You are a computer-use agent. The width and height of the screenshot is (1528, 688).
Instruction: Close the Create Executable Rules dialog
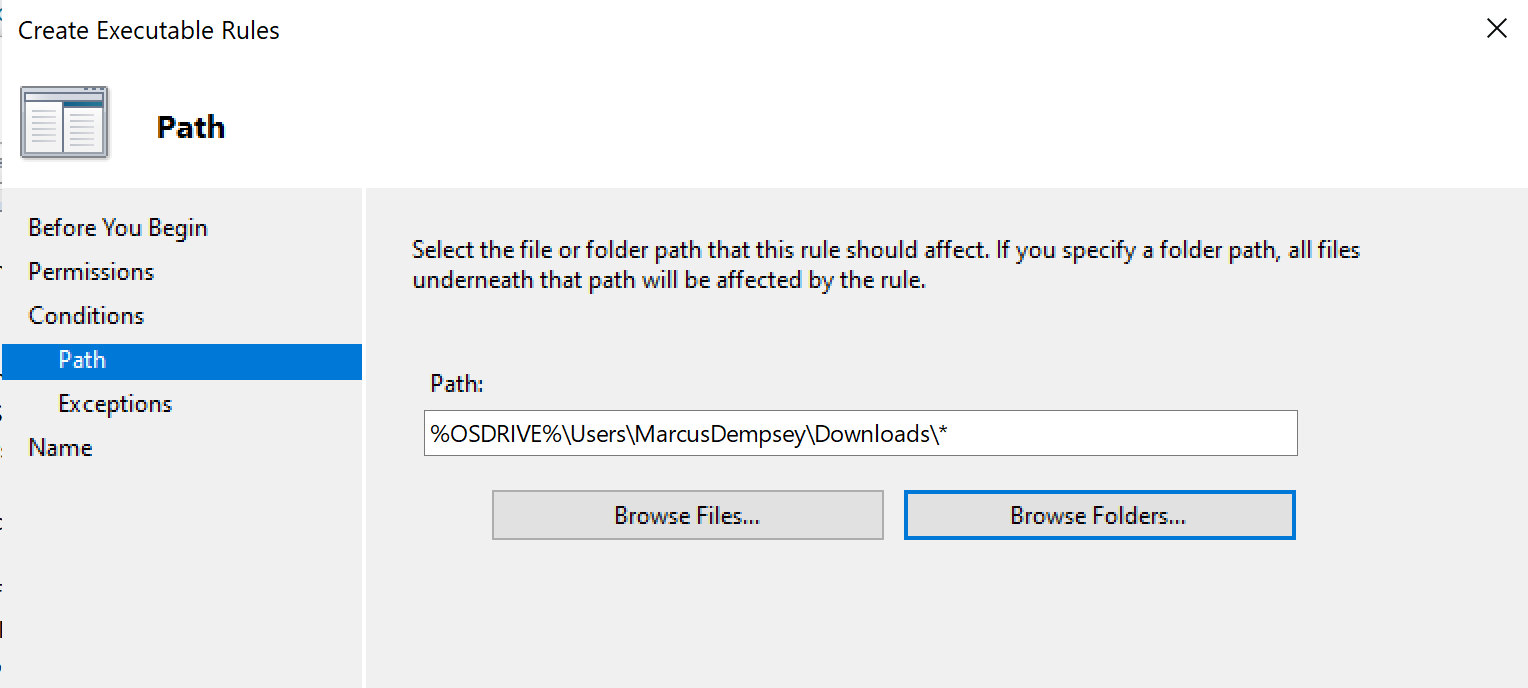click(x=1496, y=29)
